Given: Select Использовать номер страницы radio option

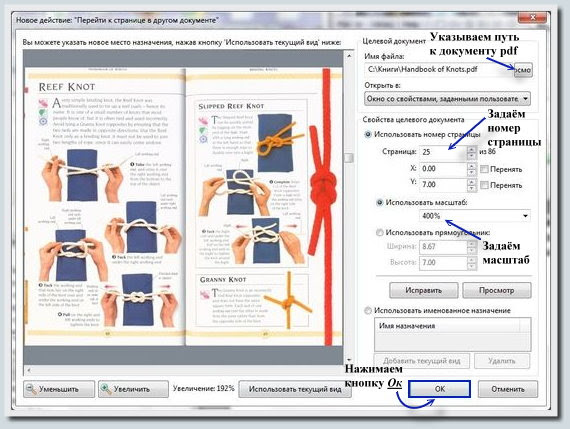Looking at the screenshot, I should (x=368, y=135).
